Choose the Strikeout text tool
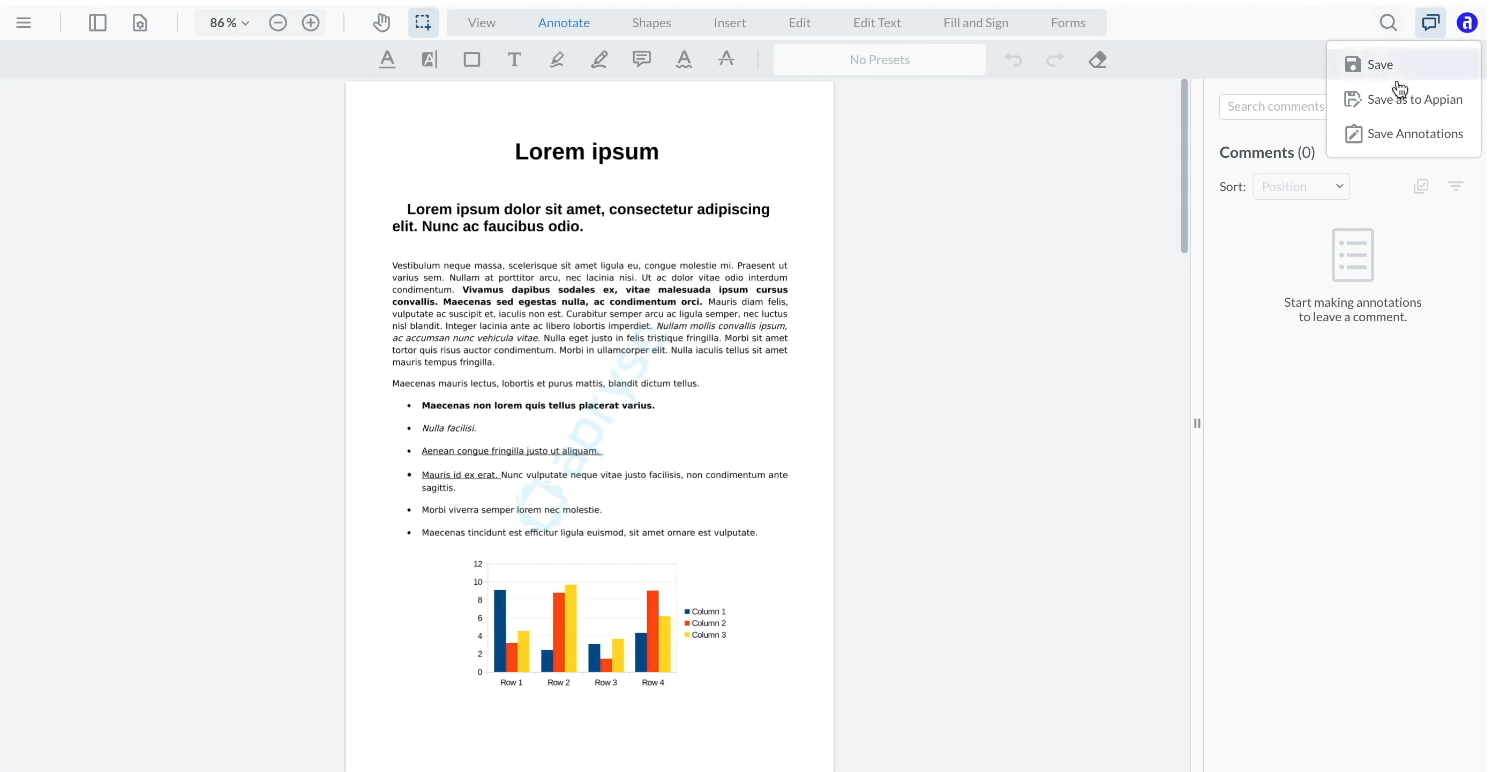 pos(727,59)
